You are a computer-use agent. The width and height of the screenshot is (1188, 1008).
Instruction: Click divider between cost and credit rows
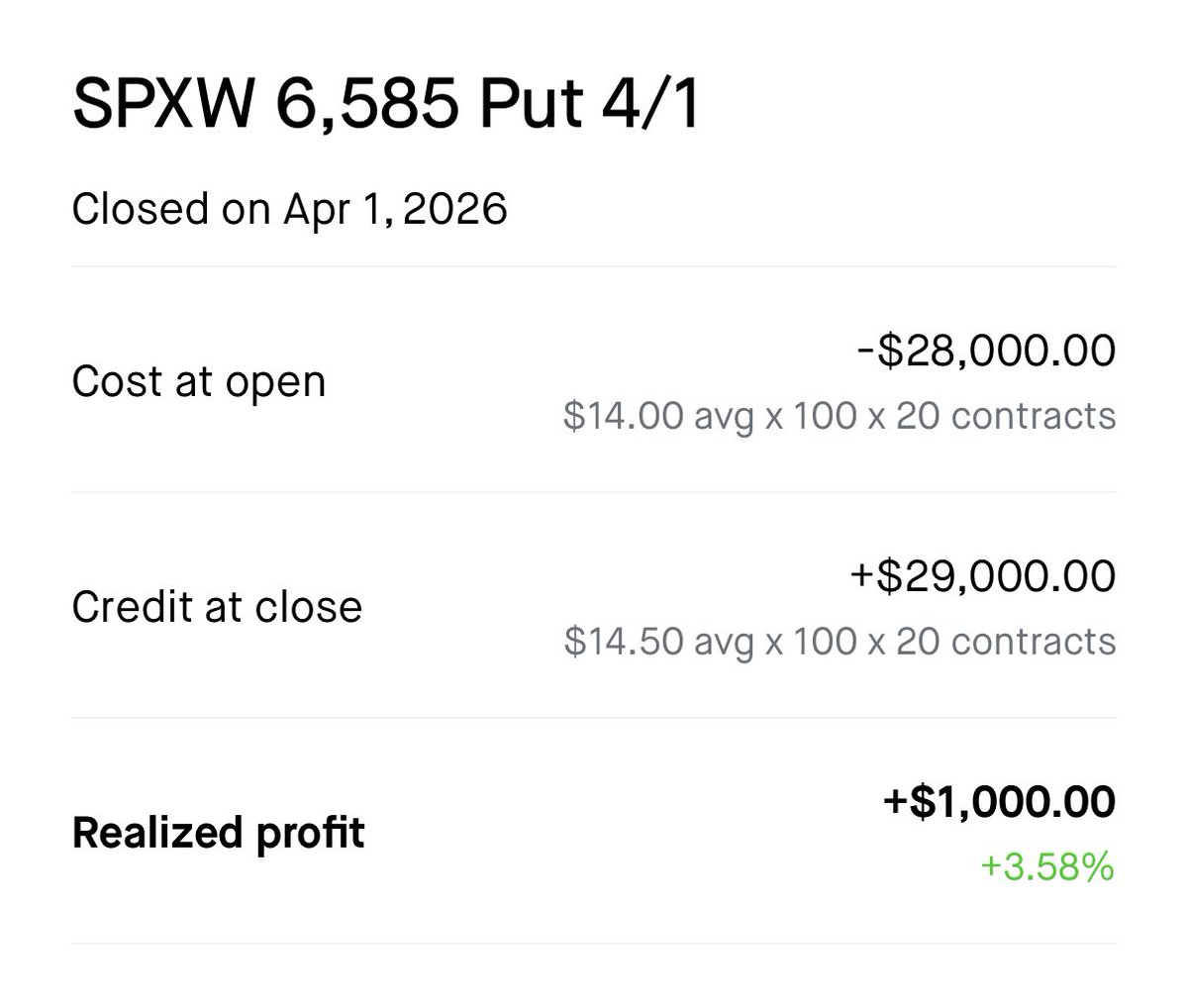(594, 492)
